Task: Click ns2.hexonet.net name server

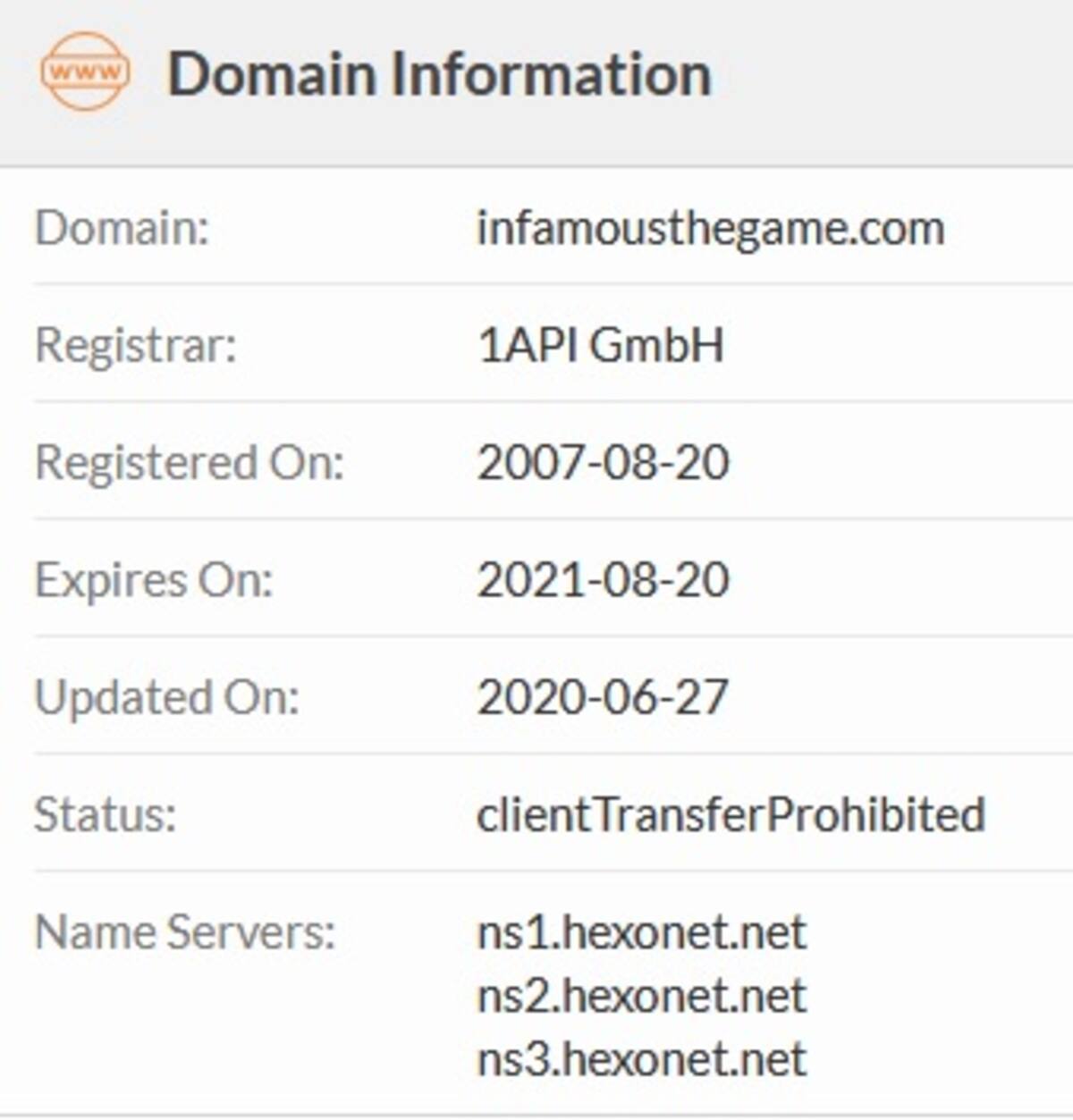Action: (642, 996)
